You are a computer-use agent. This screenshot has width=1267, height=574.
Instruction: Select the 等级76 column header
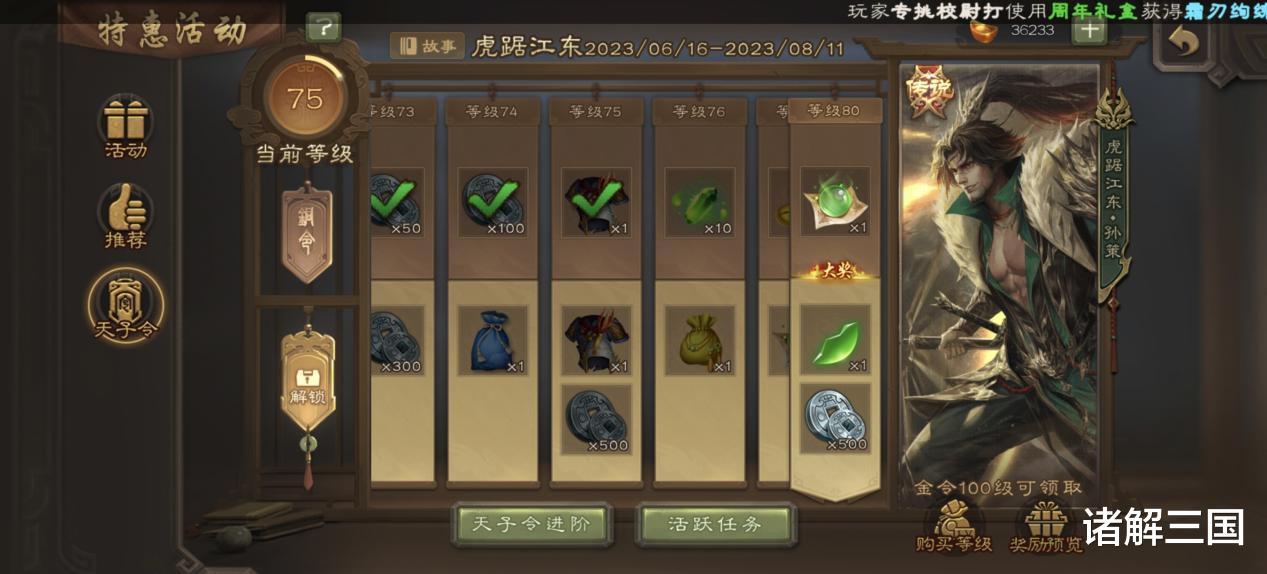(x=701, y=112)
